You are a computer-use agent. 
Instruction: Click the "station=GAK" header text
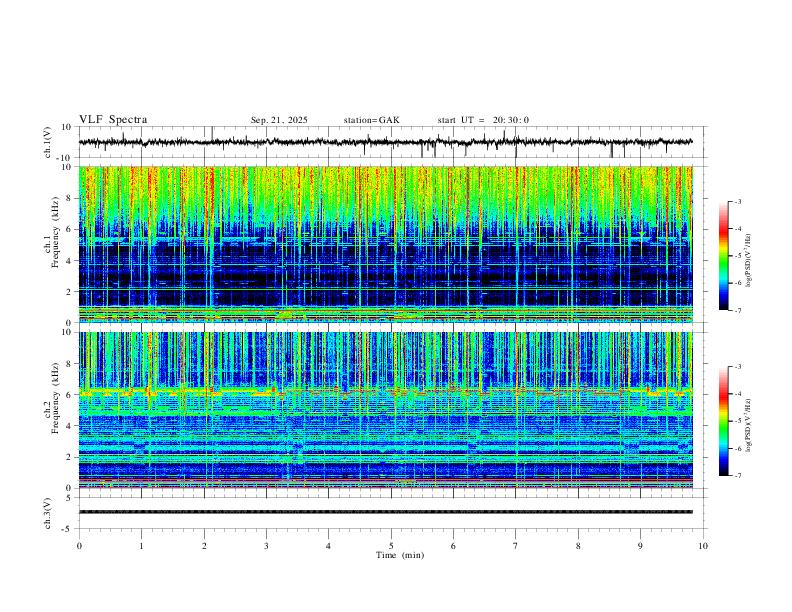coord(371,120)
